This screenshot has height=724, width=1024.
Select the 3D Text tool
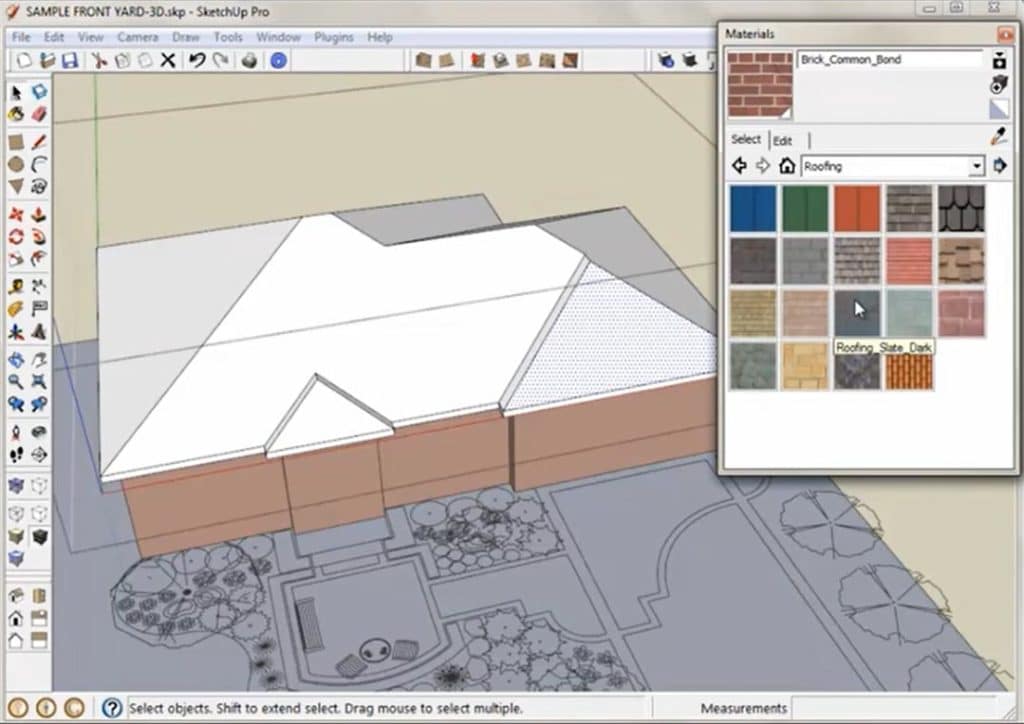click(39, 332)
